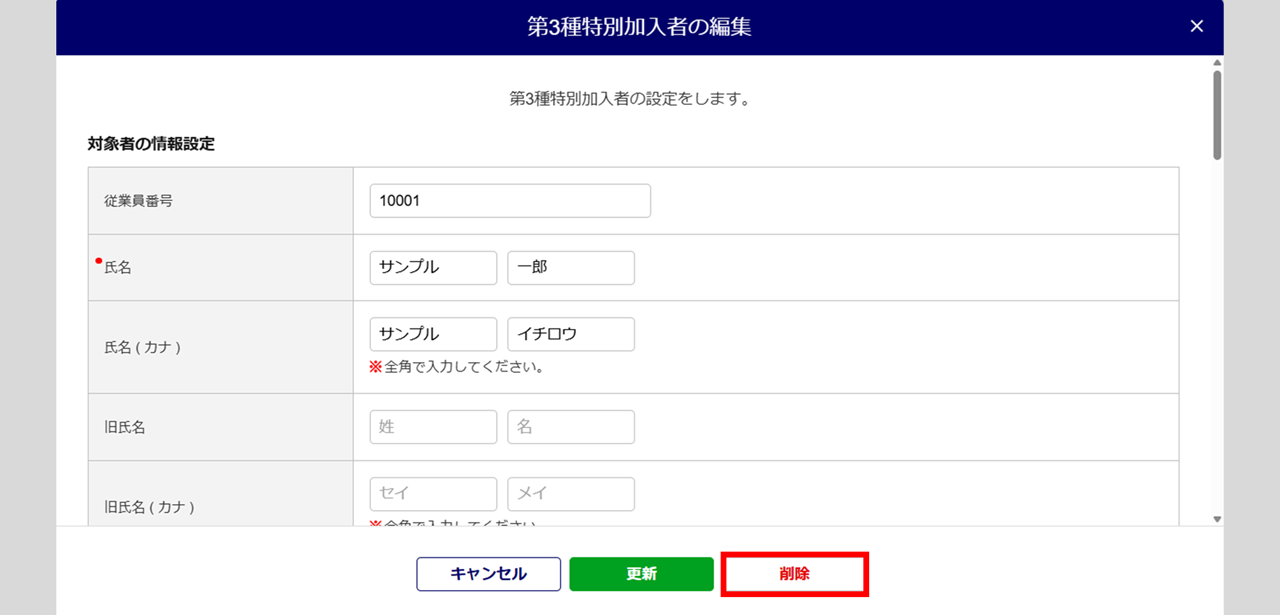This screenshot has height=615, width=1280.
Task: Click the 氏名 (カナ) row label
Action: coord(142,347)
